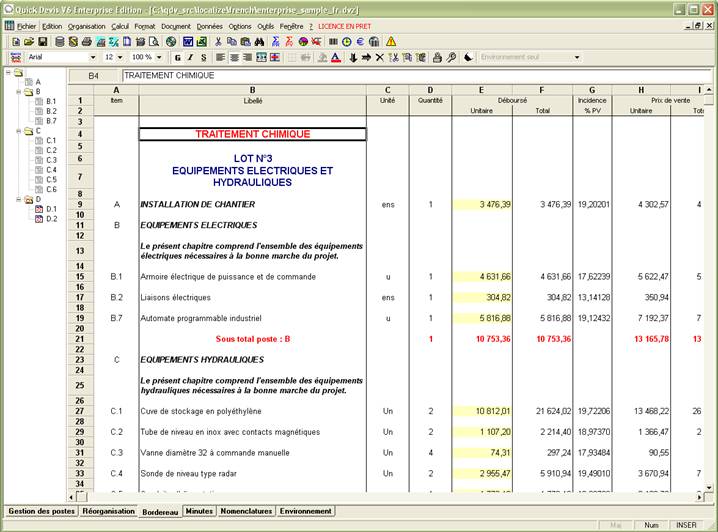Screen dimensions: 718x532
Task: Click the Print icon in toolbar
Action: point(86,41)
